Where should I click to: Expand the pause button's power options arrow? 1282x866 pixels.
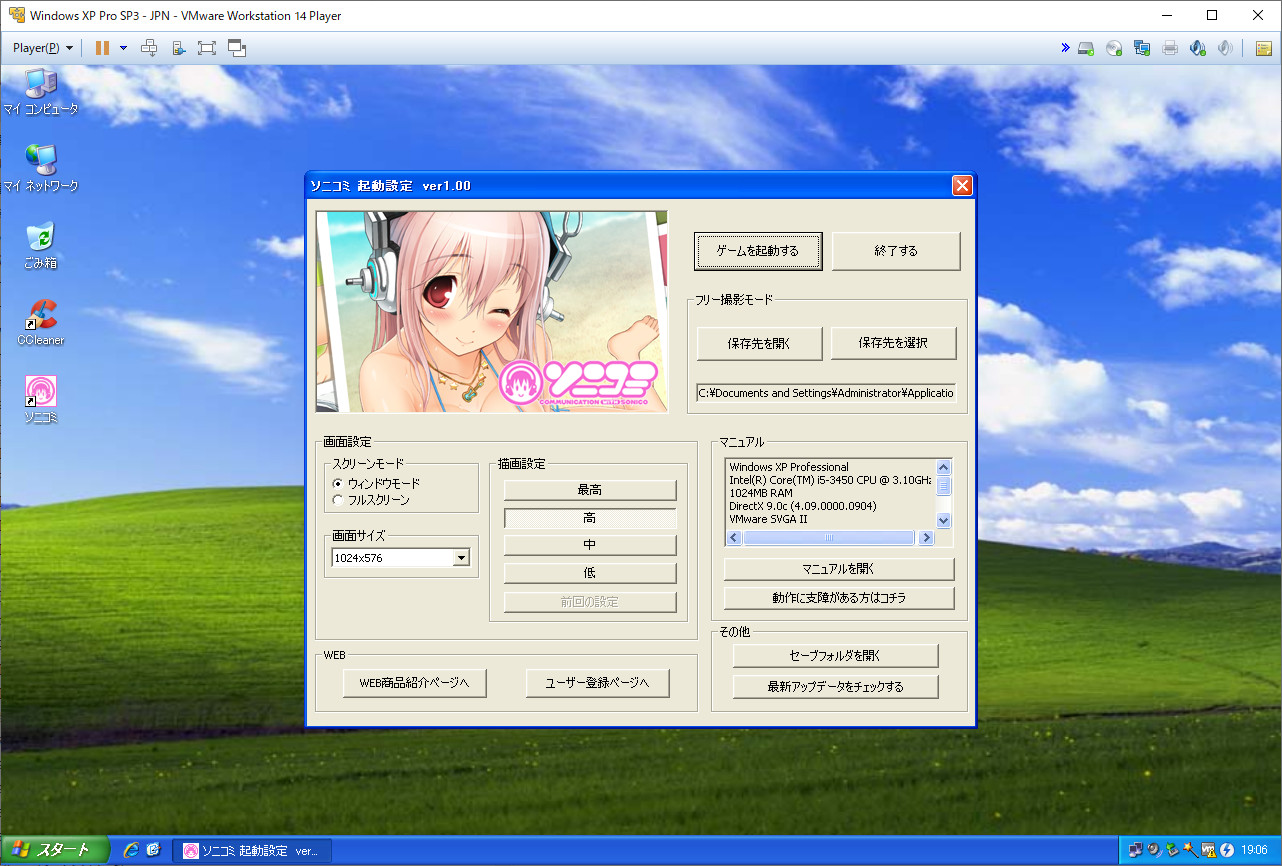(123, 48)
